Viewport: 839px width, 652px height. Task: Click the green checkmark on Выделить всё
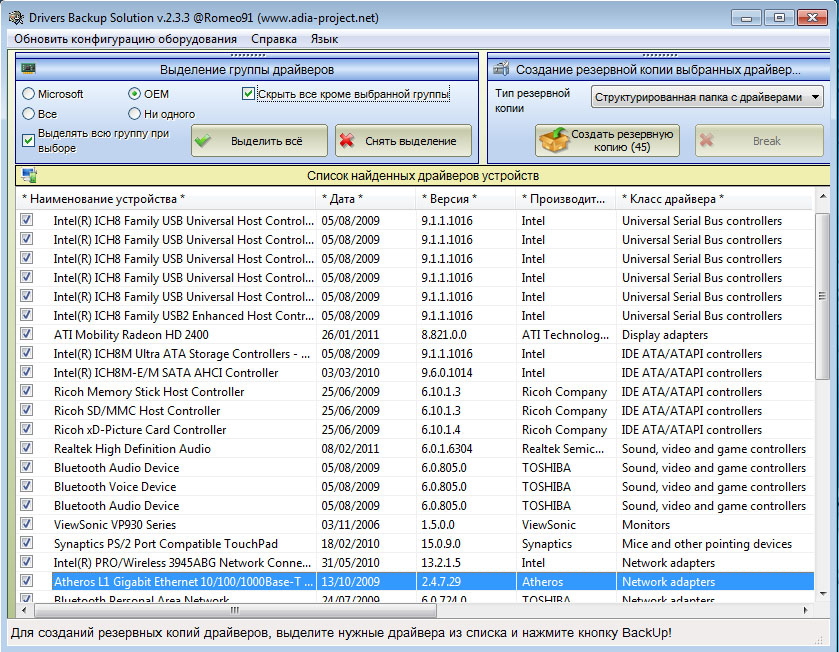(x=203, y=141)
